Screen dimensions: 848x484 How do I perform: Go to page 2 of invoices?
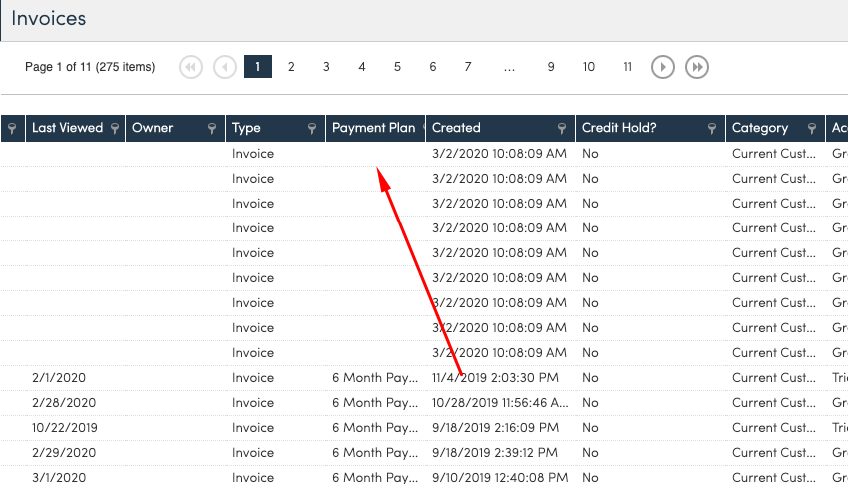(291, 67)
